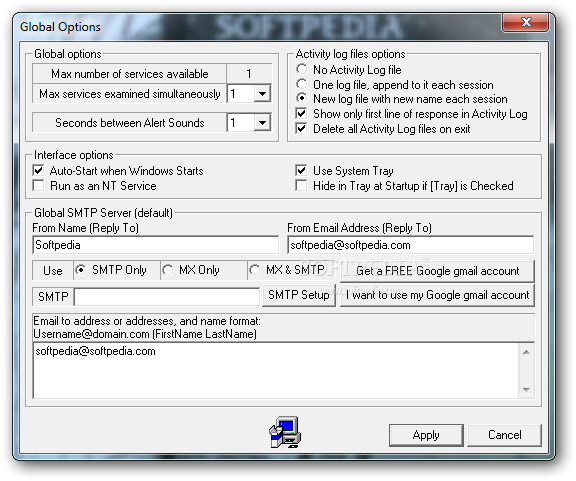
Task: Toggle Auto-Start when Windows Starts checkbox
Action: (x=38, y=170)
